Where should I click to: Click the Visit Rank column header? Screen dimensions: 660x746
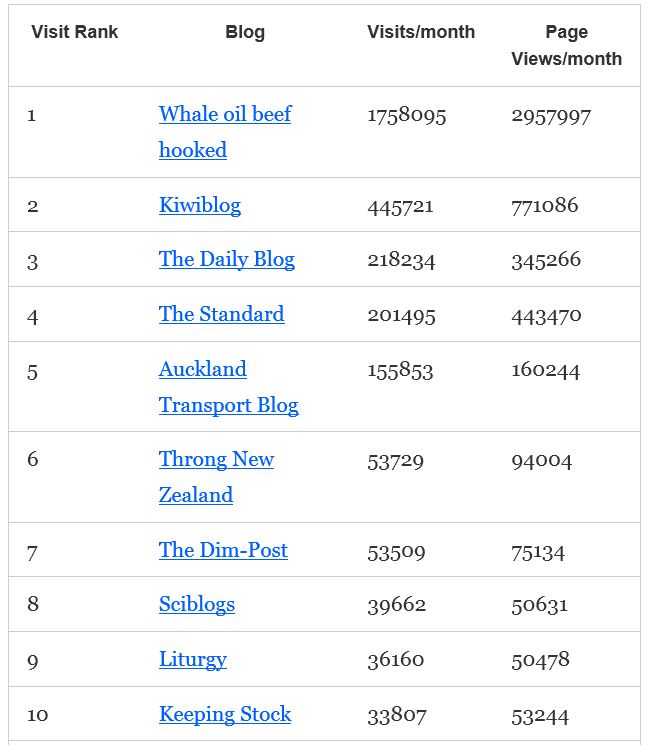pos(75,32)
